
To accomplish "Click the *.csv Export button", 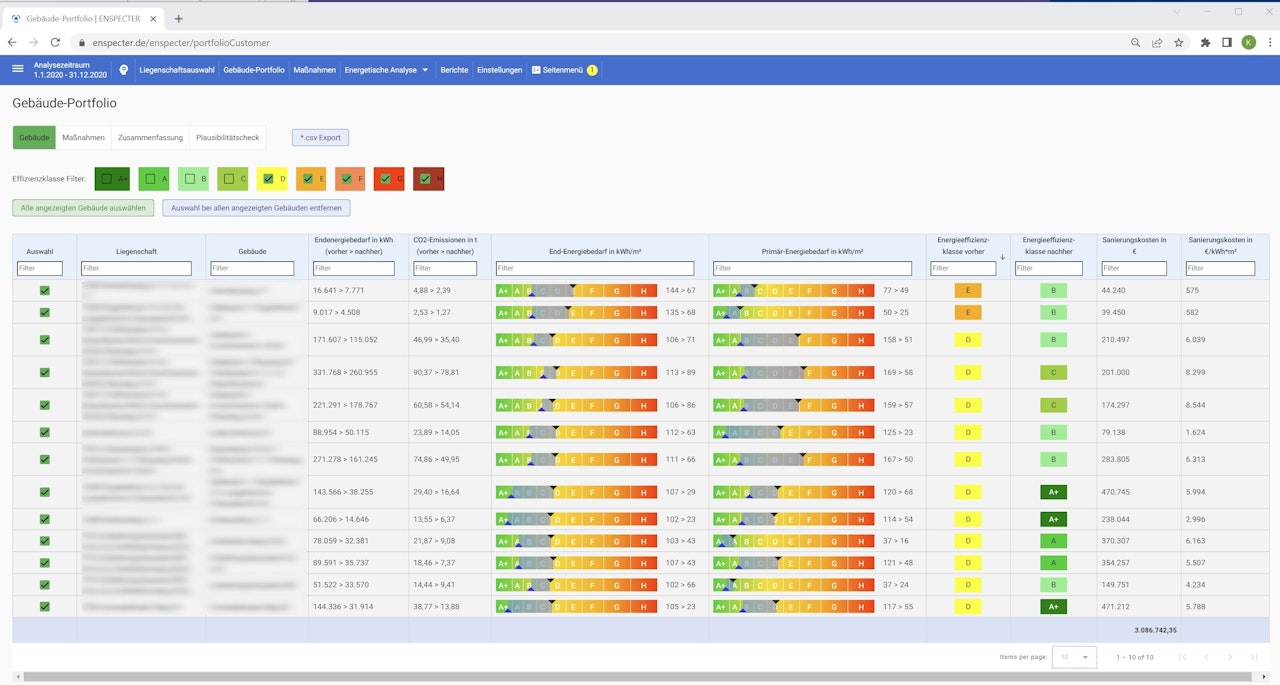I will [x=320, y=137].
